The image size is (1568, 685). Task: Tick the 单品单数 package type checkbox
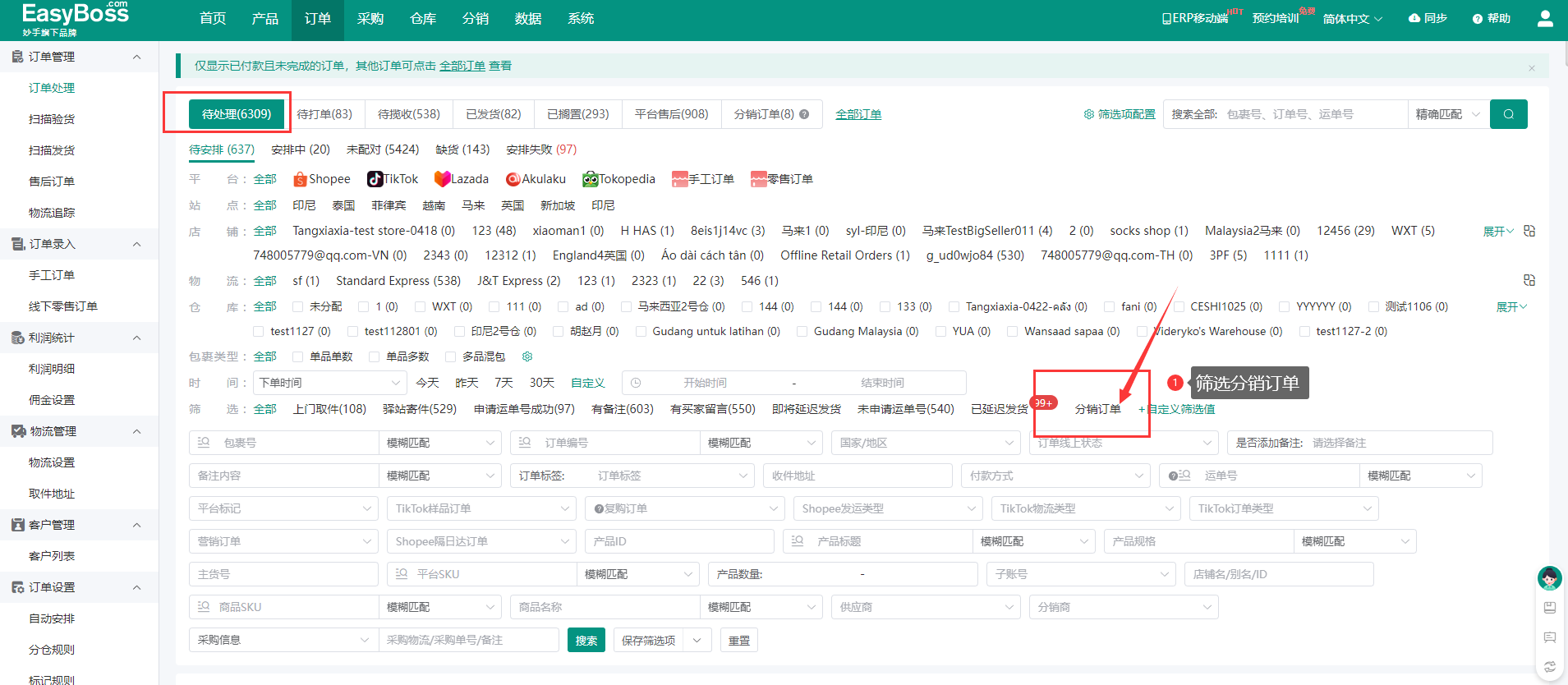click(298, 356)
